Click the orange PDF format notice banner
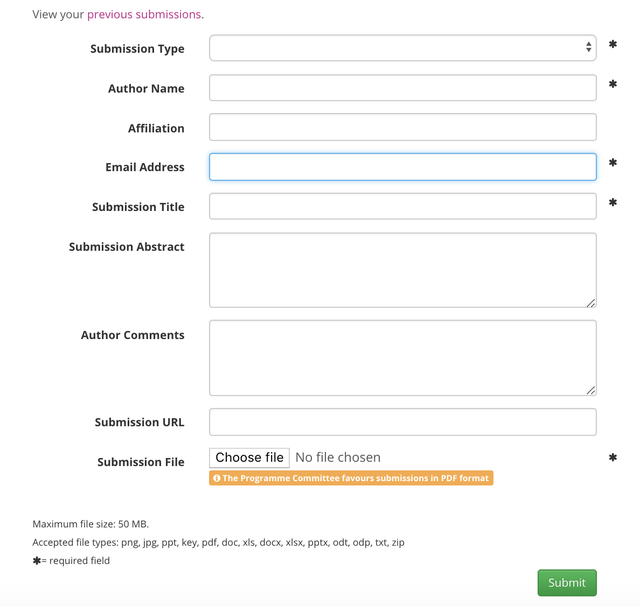Image resolution: width=640 pixels, height=606 pixels. pyautogui.click(x=351, y=478)
